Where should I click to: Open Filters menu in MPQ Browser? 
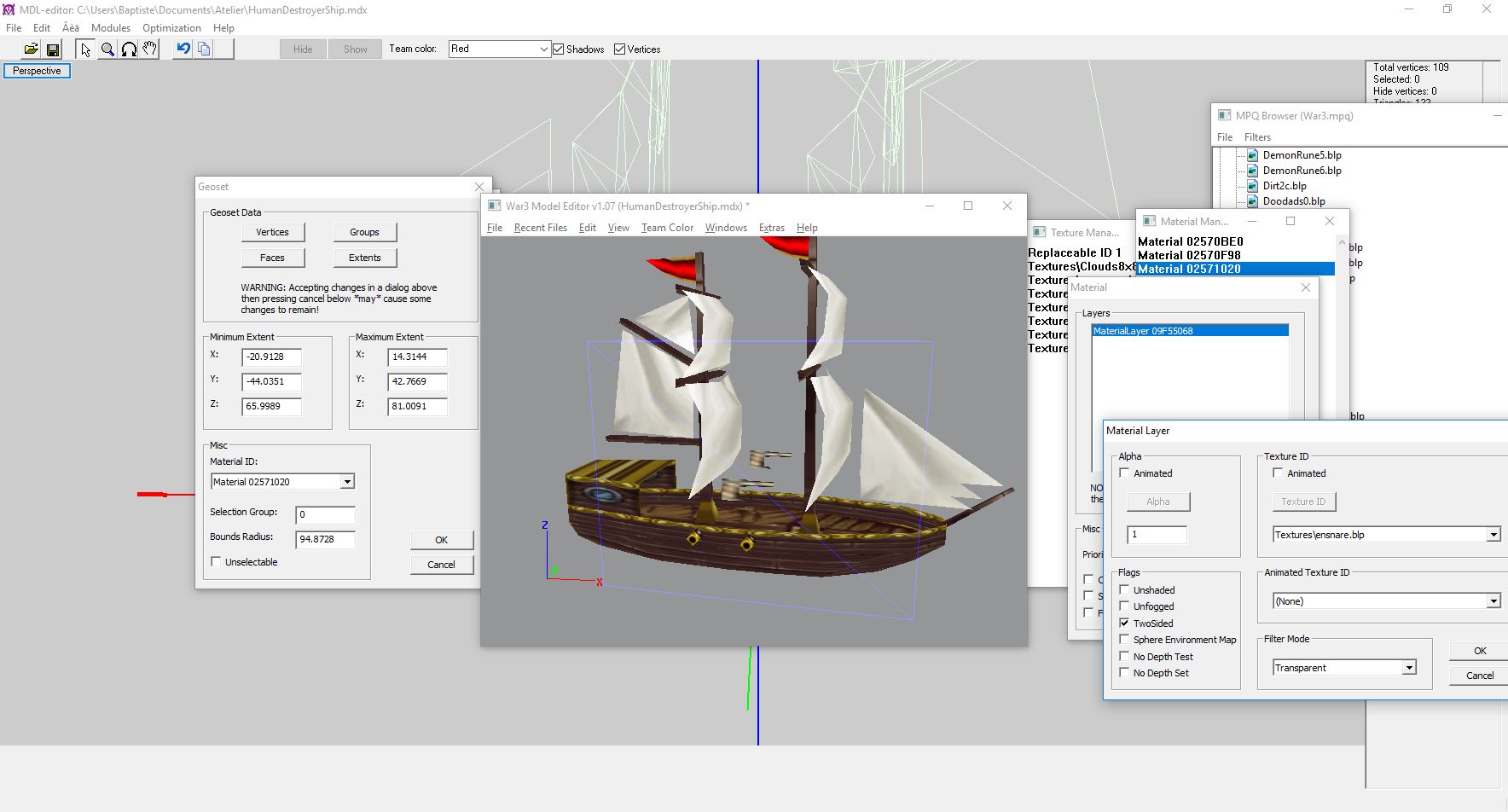coord(1257,137)
